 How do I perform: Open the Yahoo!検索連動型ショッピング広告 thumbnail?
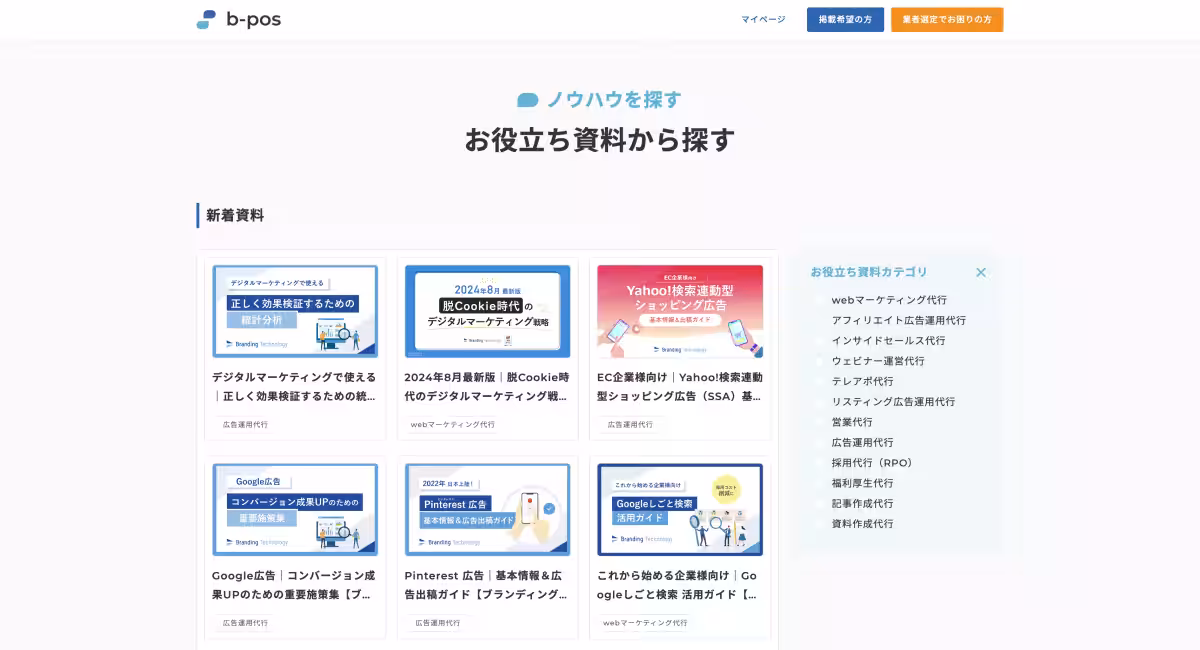coord(680,311)
